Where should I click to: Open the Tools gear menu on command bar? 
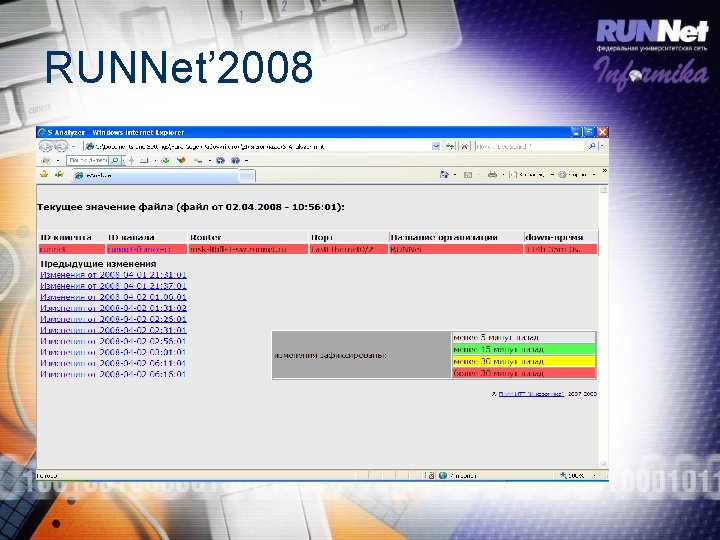click(x=576, y=174)
